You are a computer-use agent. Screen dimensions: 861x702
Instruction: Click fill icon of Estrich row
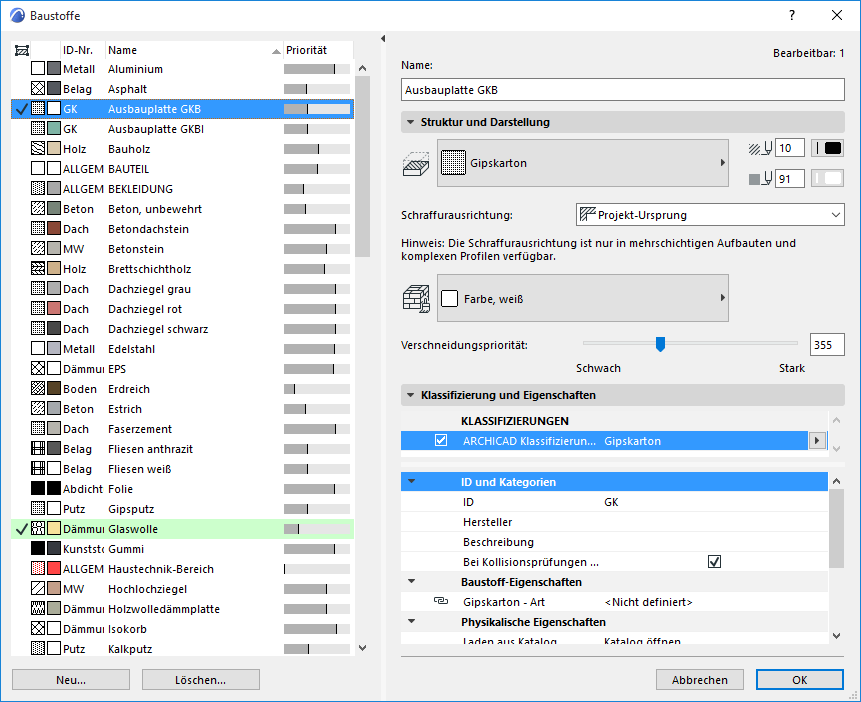38,409
